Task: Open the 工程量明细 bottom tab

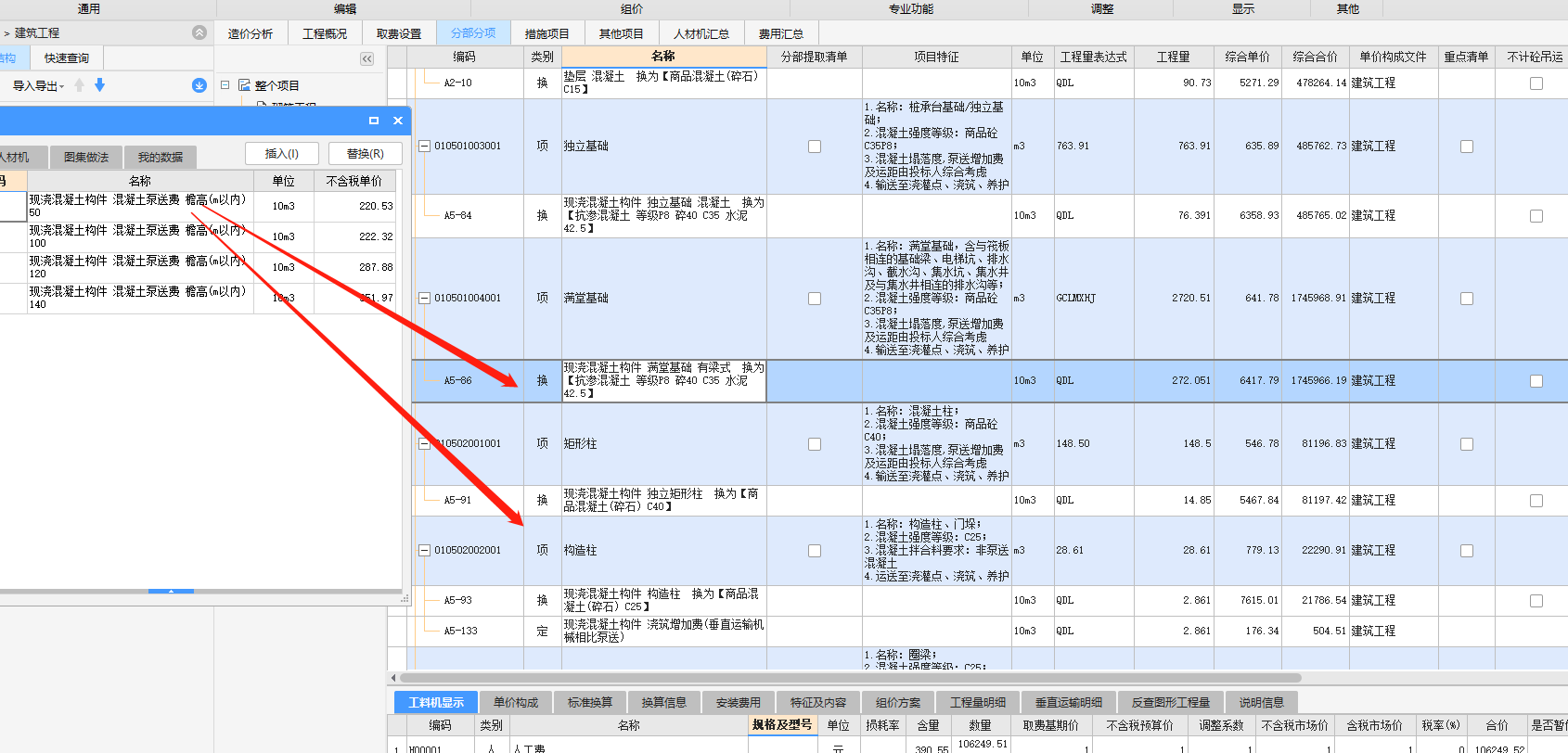Action: pos(978,702)
